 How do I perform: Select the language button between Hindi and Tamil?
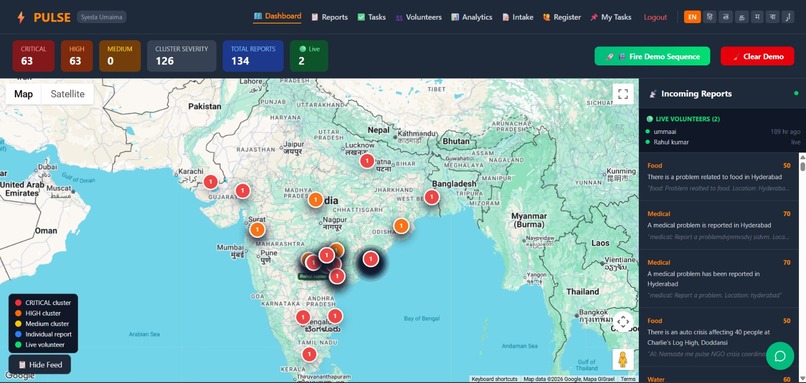pos(725,17)
